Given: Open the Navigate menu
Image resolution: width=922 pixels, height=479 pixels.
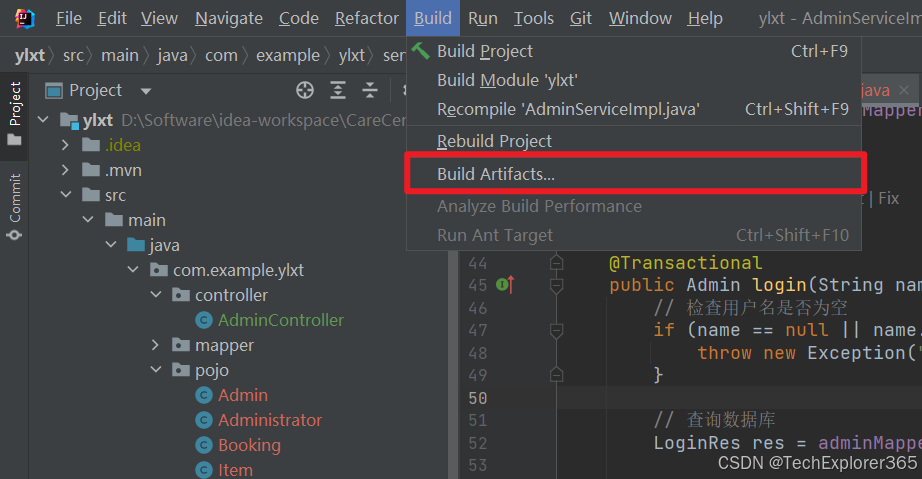Looking at the screenshot, I should pyautogui.click(x=229, y=19).
